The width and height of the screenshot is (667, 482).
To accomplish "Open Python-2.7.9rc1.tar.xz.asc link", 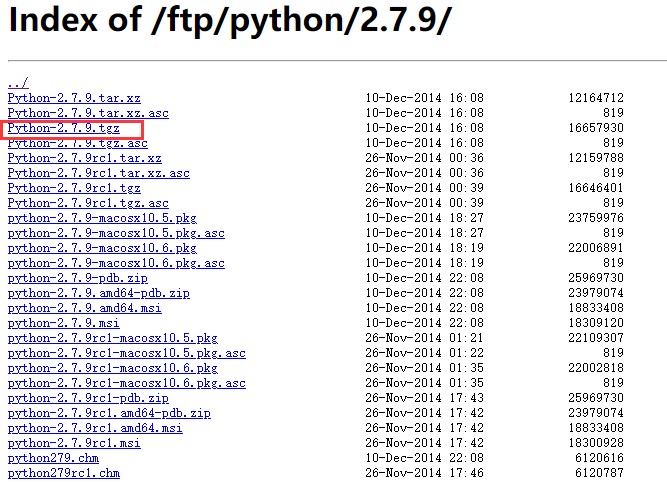I will (99, 173).
